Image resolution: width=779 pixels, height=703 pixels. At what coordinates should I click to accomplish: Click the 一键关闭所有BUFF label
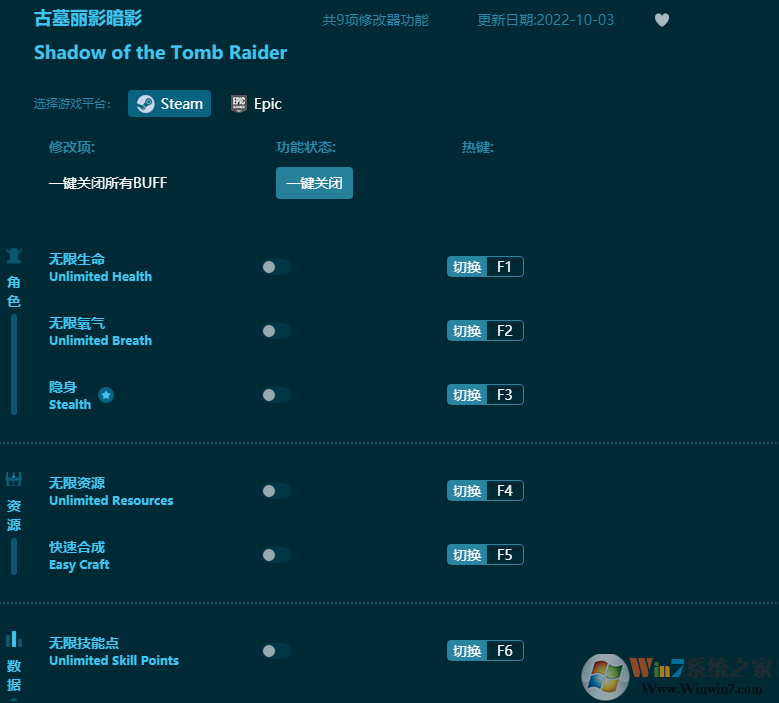tap(108, 183)
